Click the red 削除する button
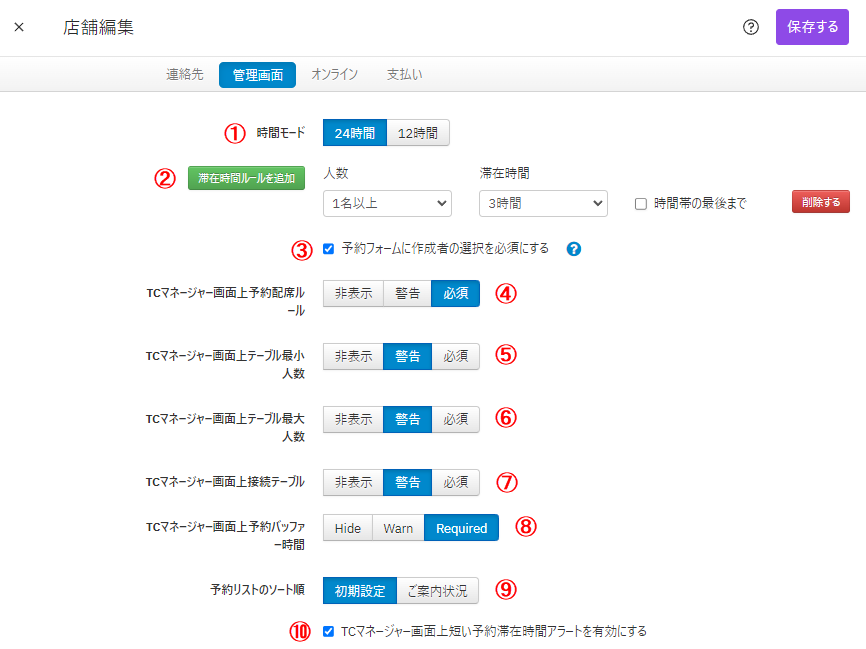Viewport: 866px width, 649px height. [x=821, y=202]
